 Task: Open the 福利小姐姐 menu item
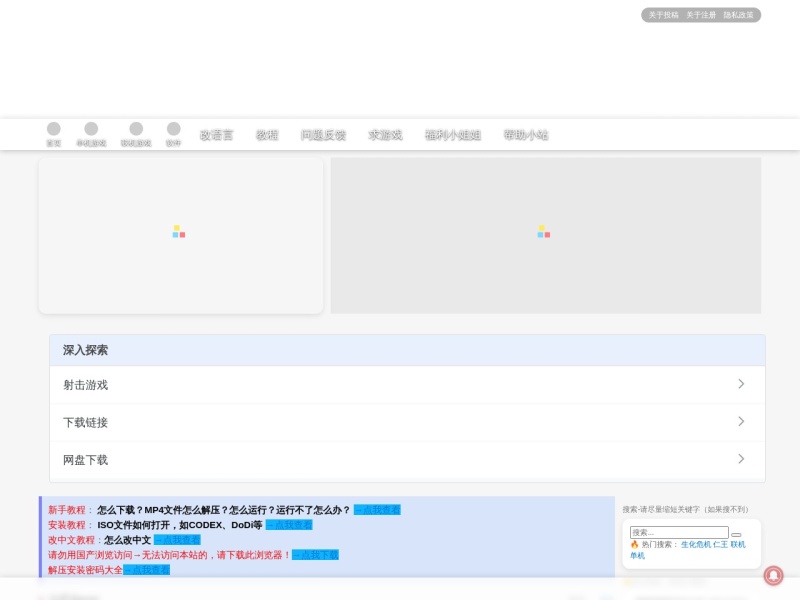453,135
